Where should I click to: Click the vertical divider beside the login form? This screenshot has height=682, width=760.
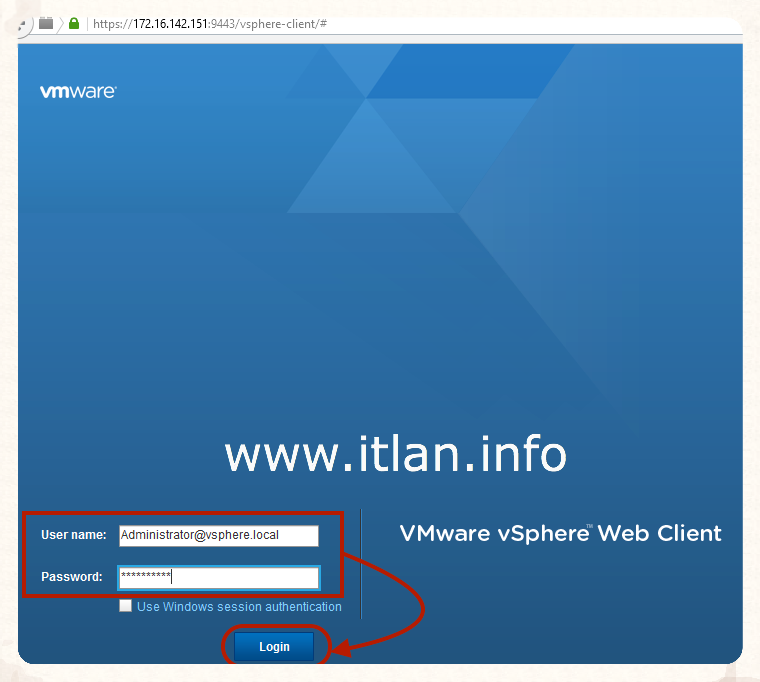[x=361, y=564]
